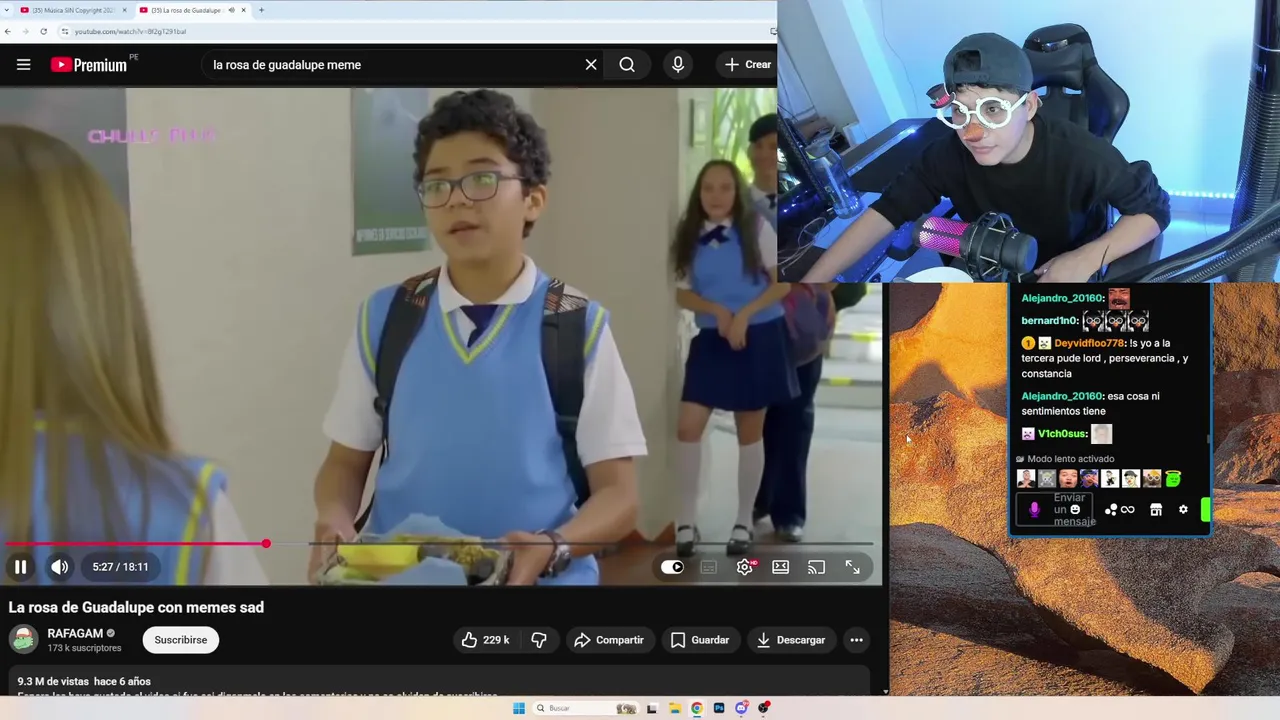This screenshot has width=1280, height=720.
Task: Pause the video
Action: tap(20, 567)
